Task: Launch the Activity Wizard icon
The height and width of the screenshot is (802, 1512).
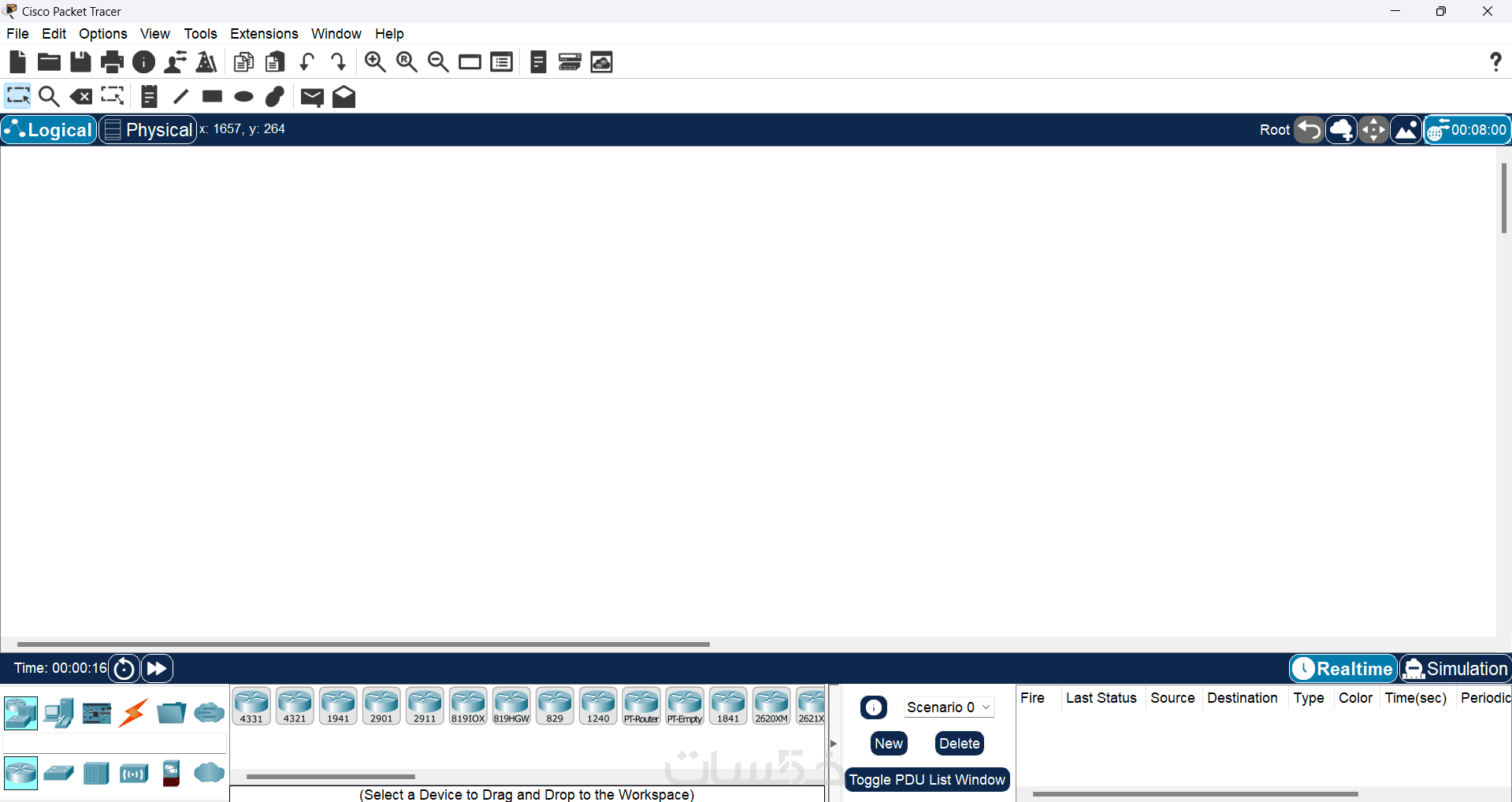Action: (206, 61)
